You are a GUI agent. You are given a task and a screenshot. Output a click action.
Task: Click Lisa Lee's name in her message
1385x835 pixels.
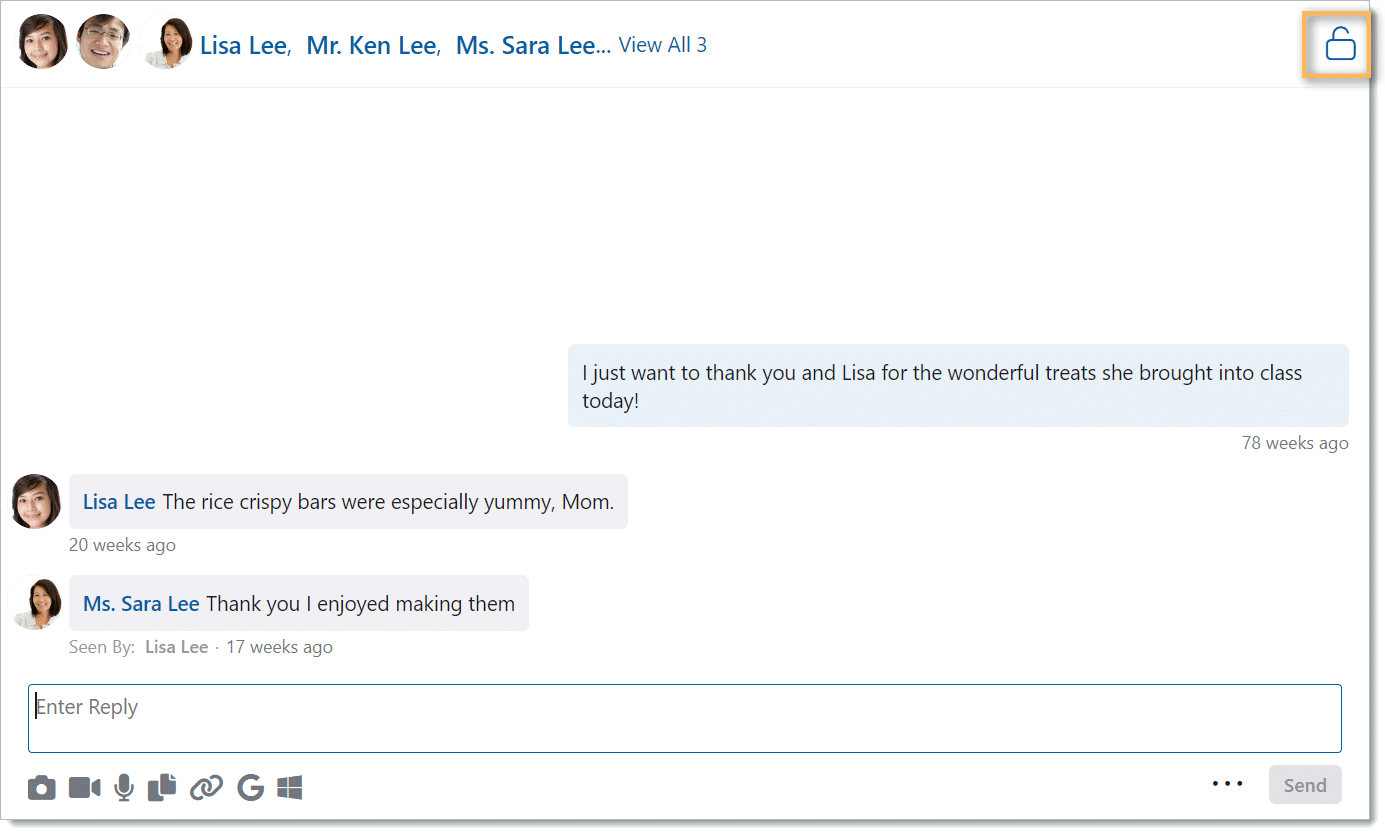click(119, 502)
